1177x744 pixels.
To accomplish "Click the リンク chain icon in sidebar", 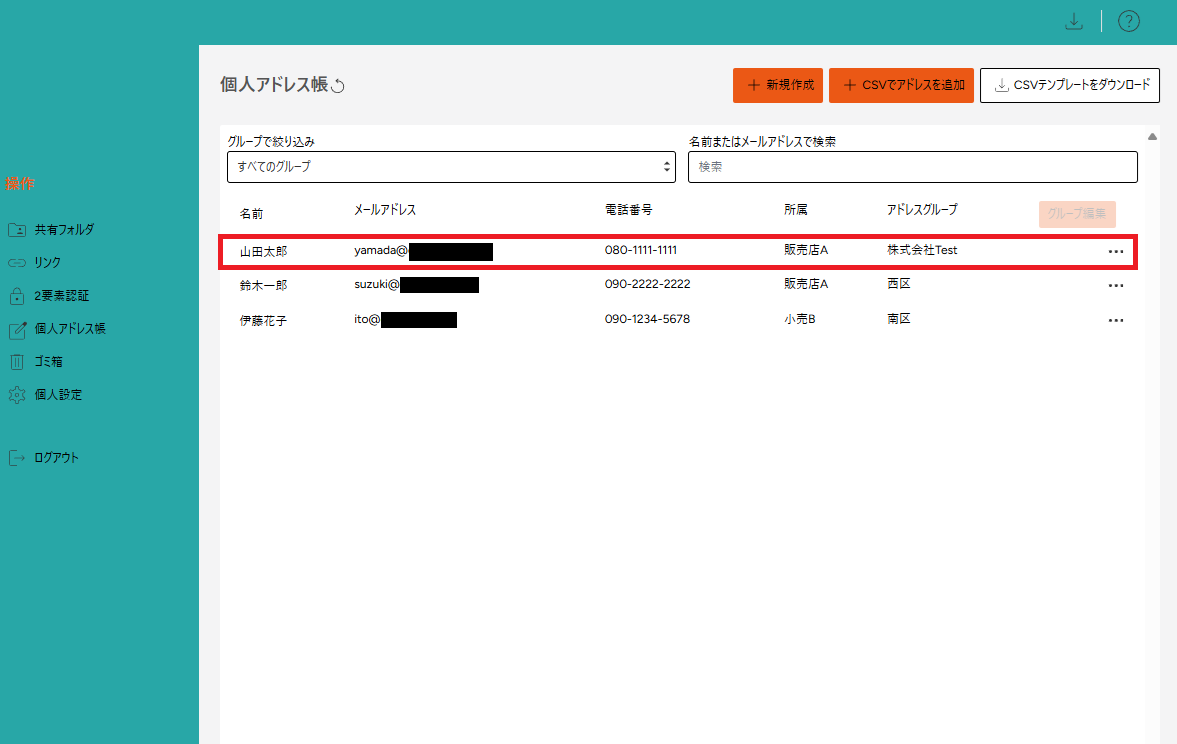I will coord(17,263).
